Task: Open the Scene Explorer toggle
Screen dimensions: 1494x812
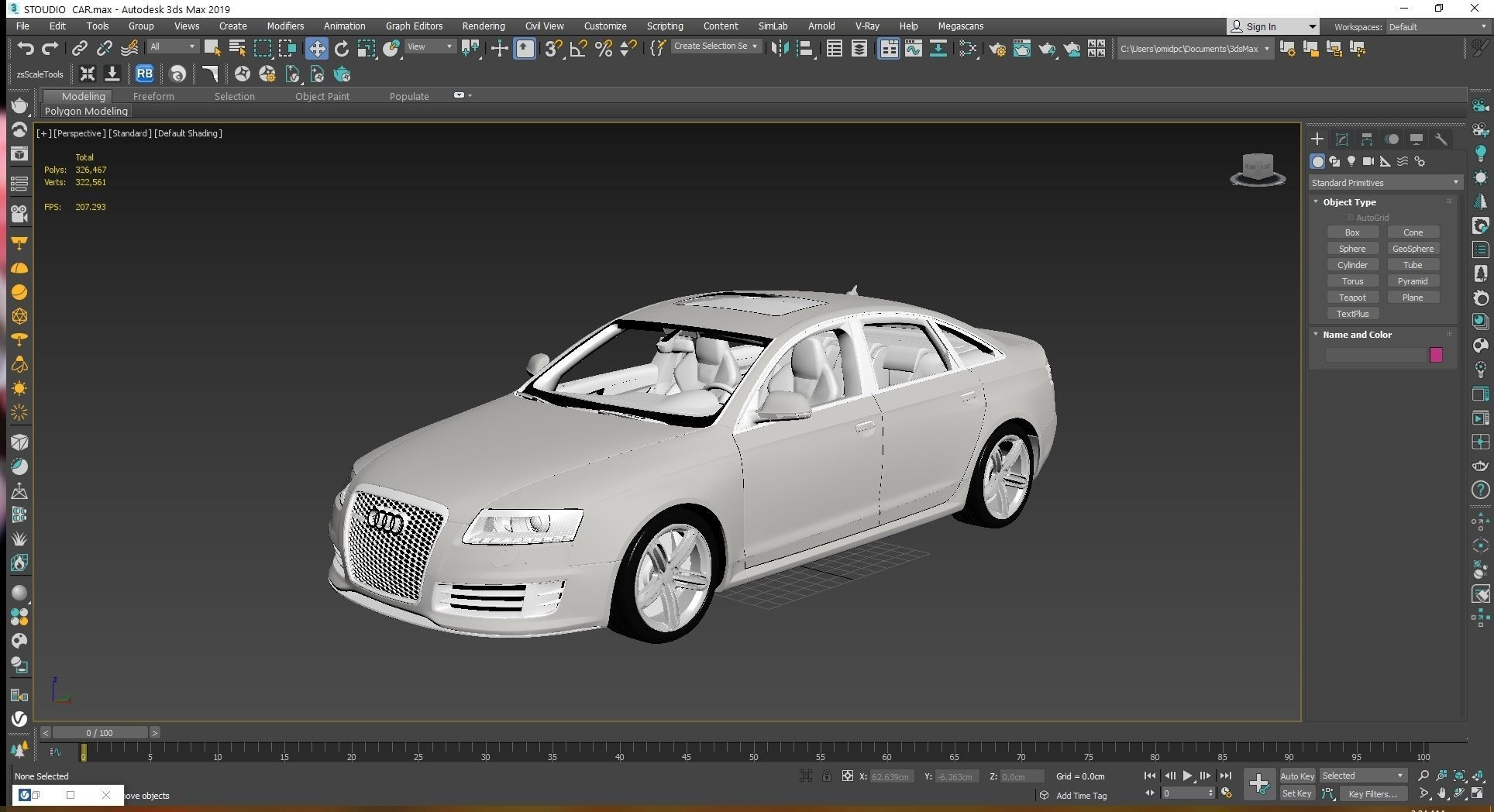Action: click(835, 49)
